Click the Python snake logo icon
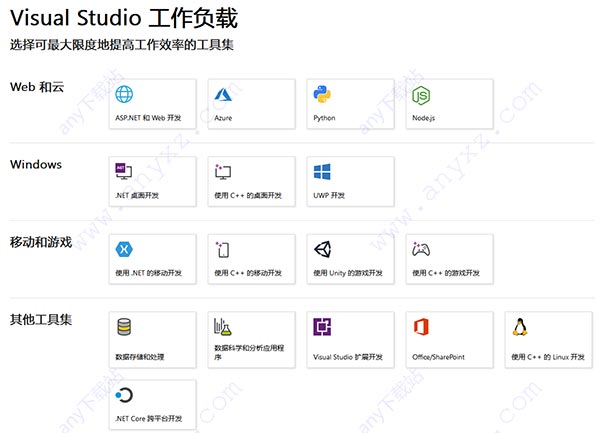600x433 pixels. click(322, 94)
